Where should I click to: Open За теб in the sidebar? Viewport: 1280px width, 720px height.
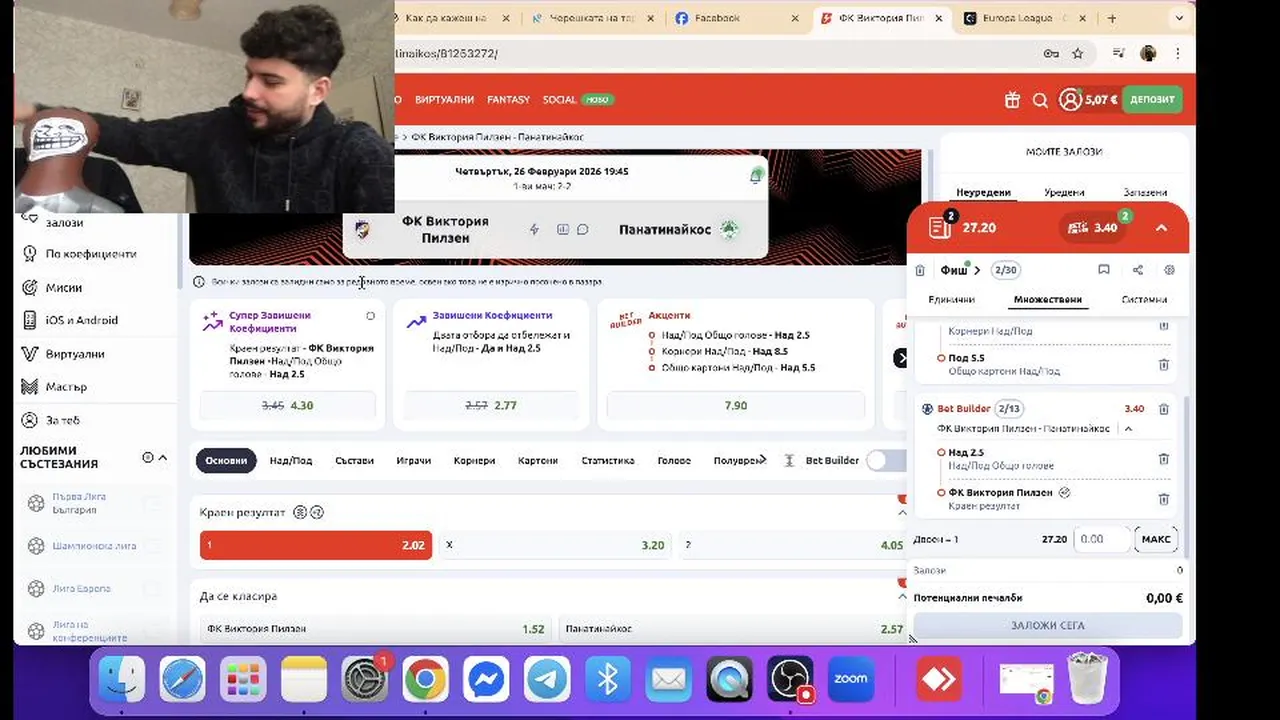(62, 420)
